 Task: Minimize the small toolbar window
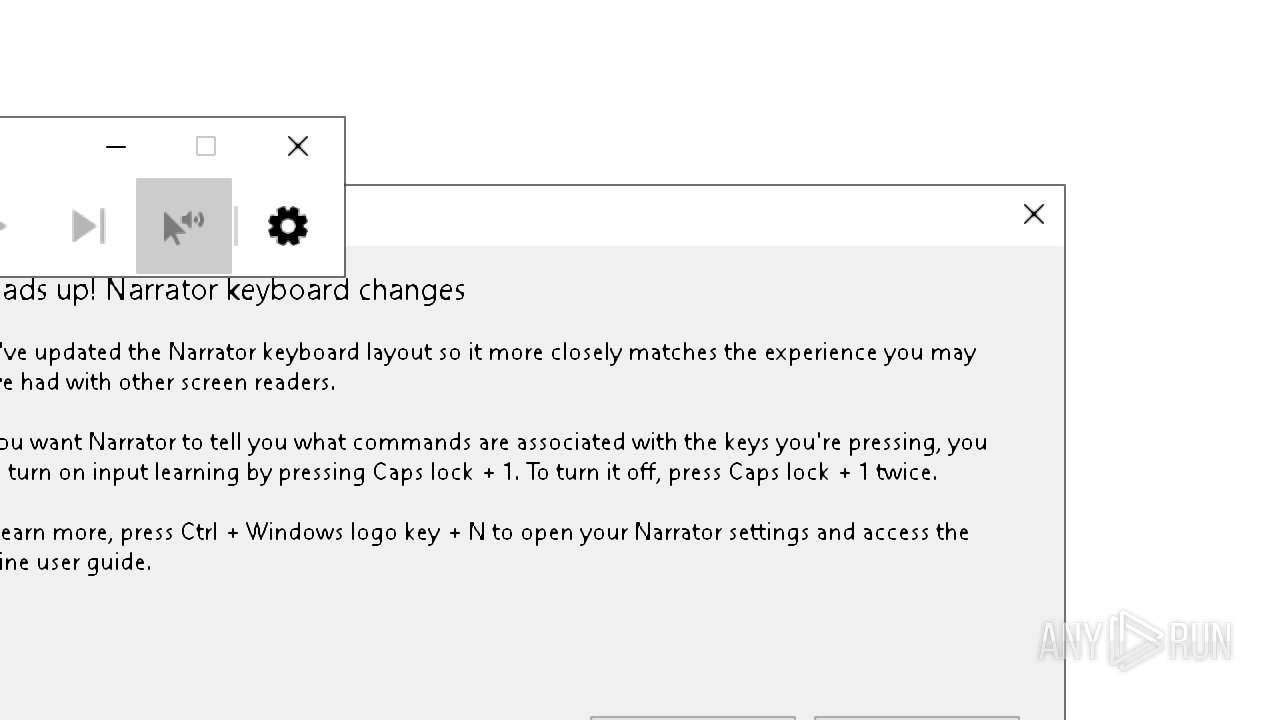(x=116, y=147)
